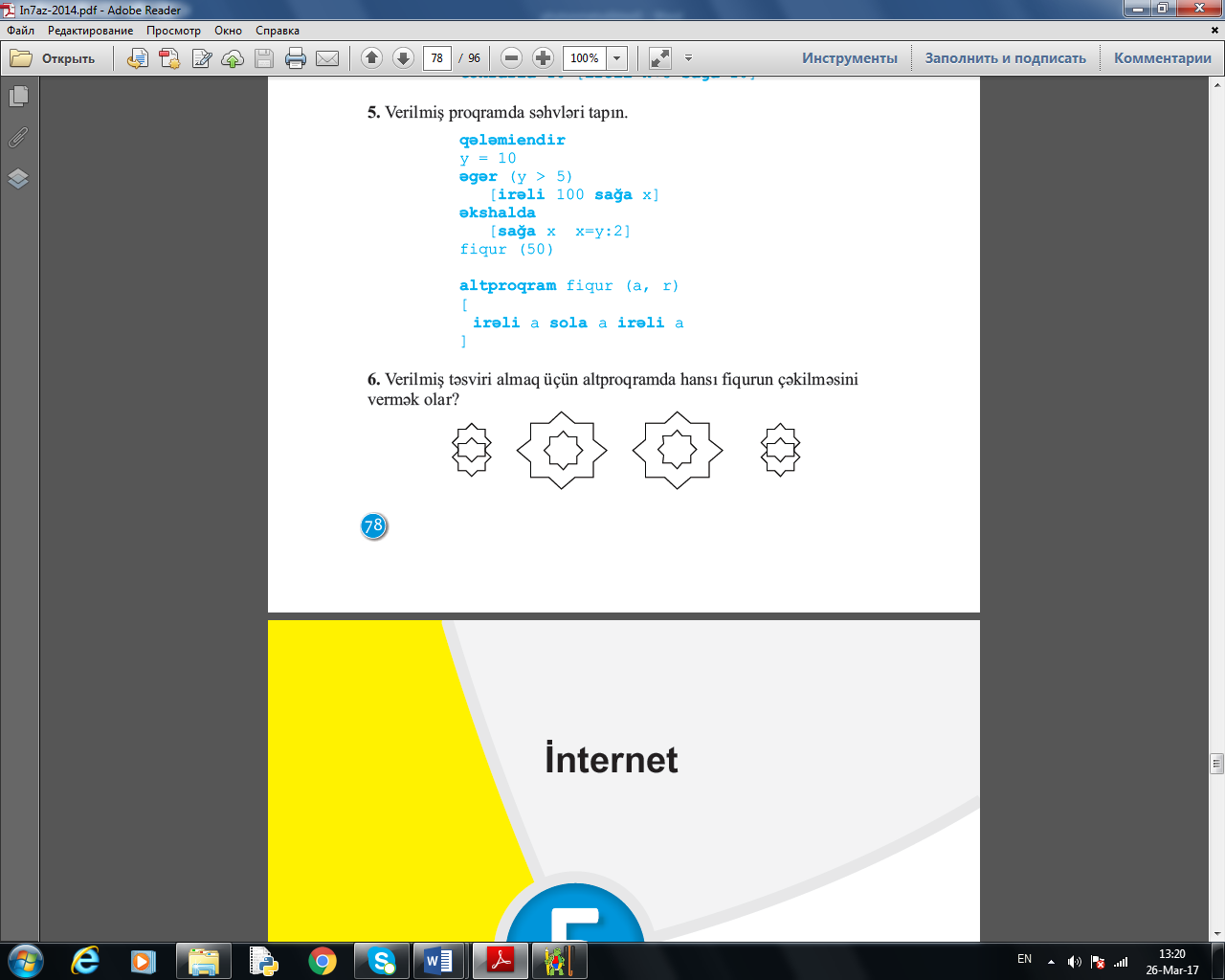Click the Create PDF online icon

tap(138, 58)
